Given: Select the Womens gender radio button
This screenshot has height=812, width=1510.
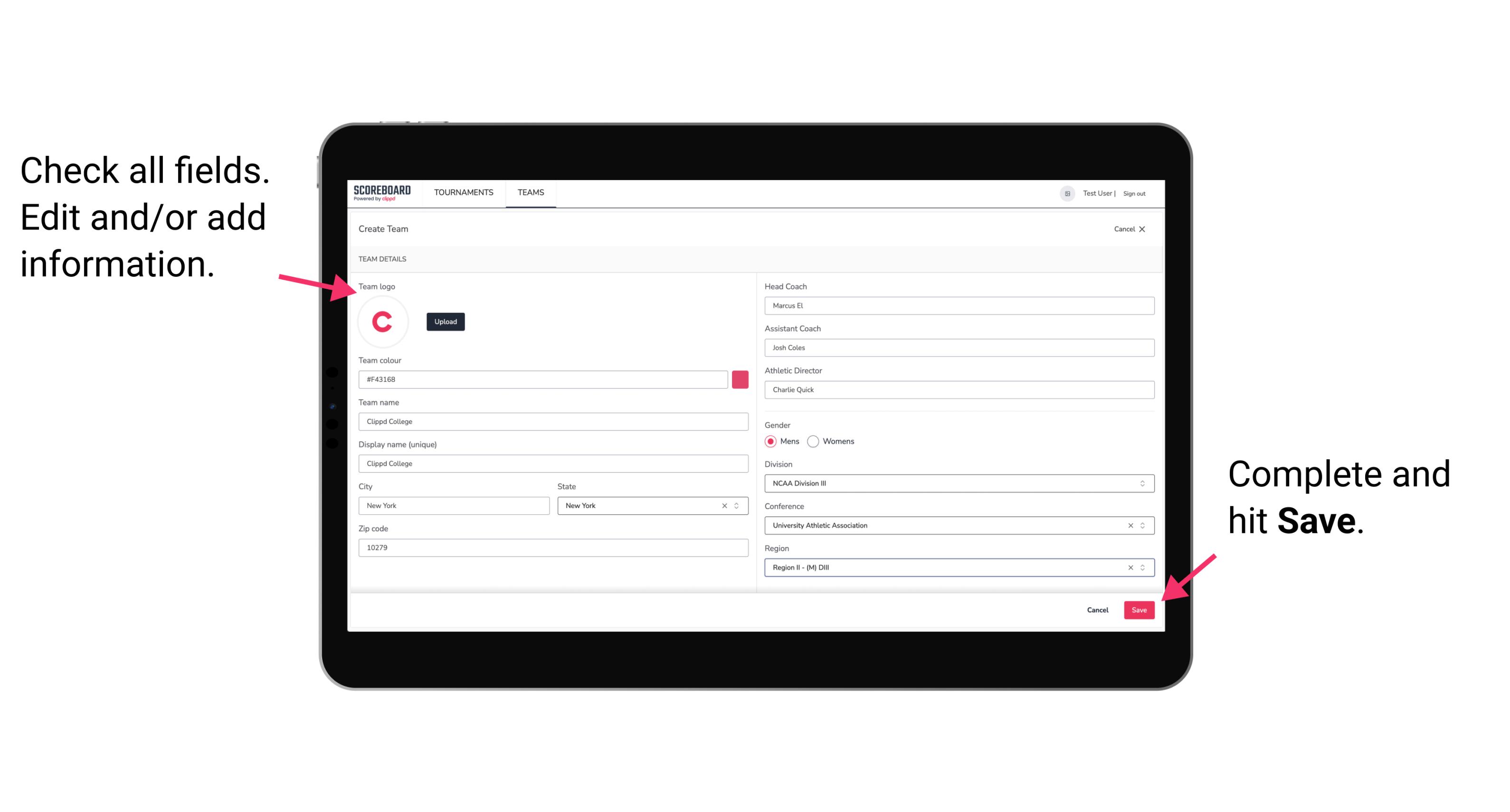Looking at the screenshot, I should 817,441.
